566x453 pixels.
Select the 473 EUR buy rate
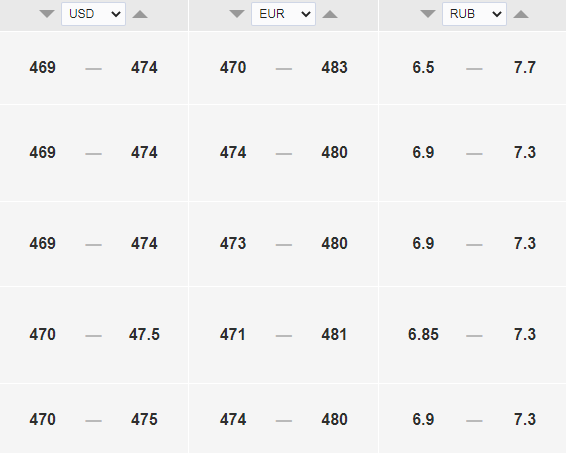pyautogui.click(x=233, y=243)
